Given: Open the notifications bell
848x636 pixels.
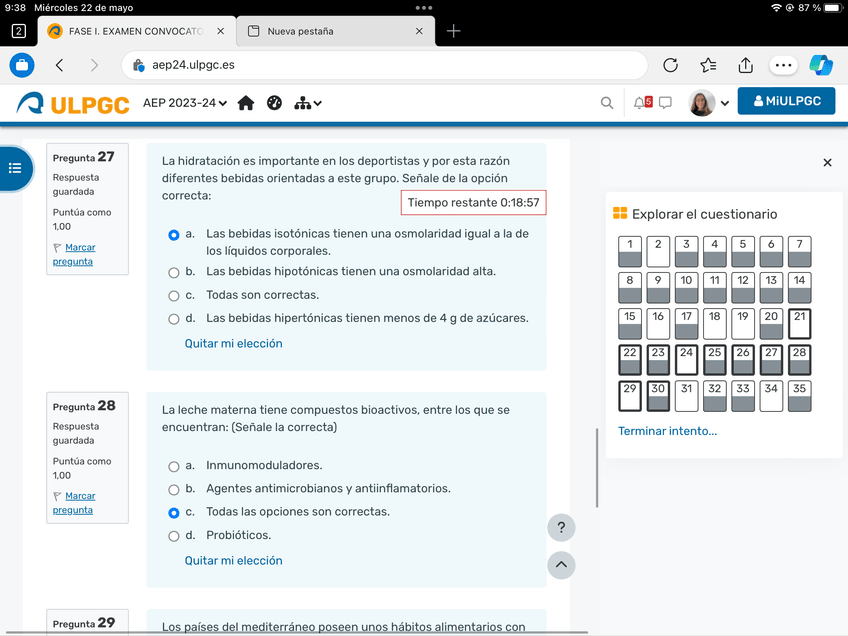Looking at the screenshot, I should pyautogui.click(x=641, y=102).
